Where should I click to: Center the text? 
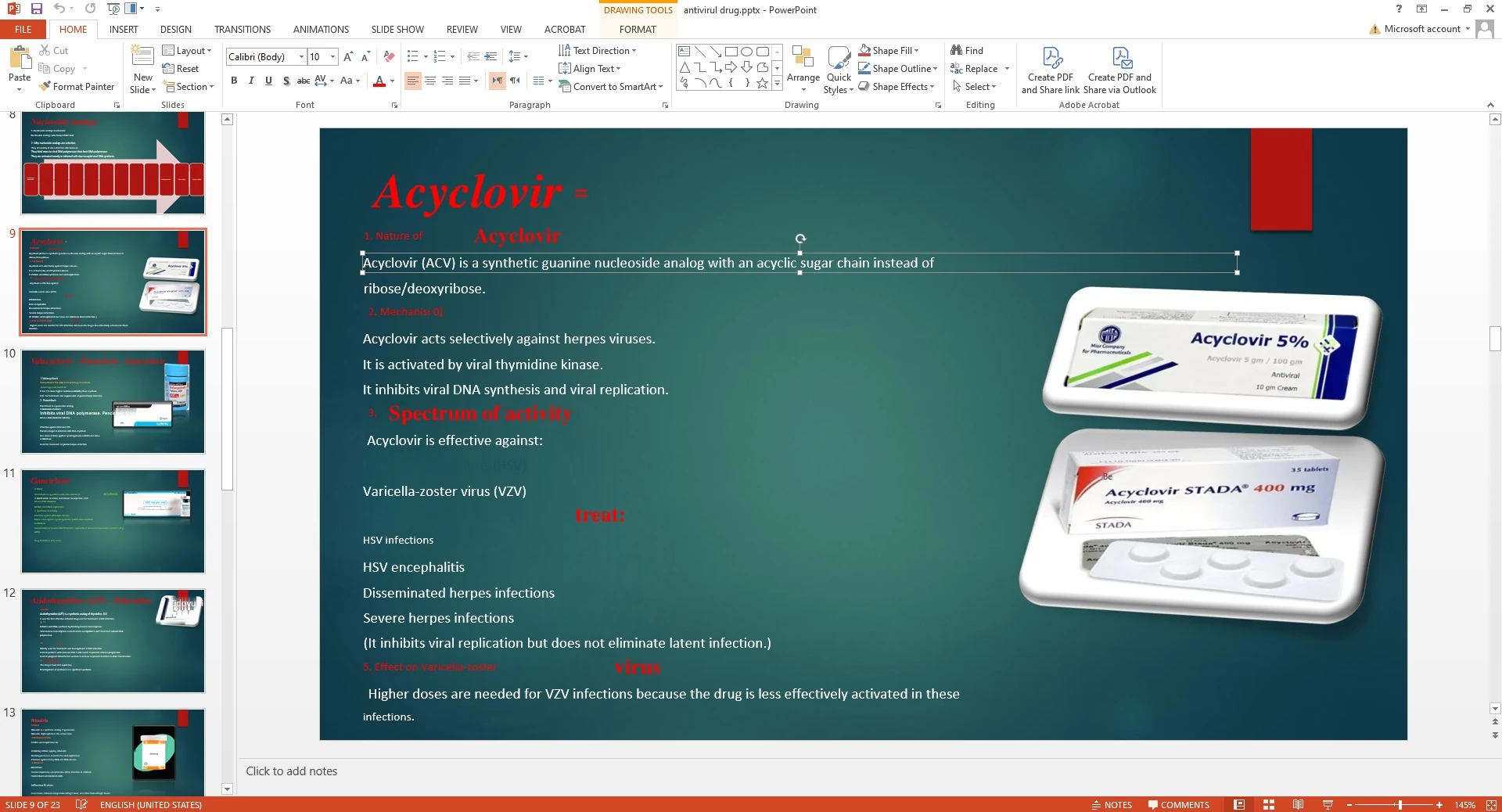click(x=430, y=81)
